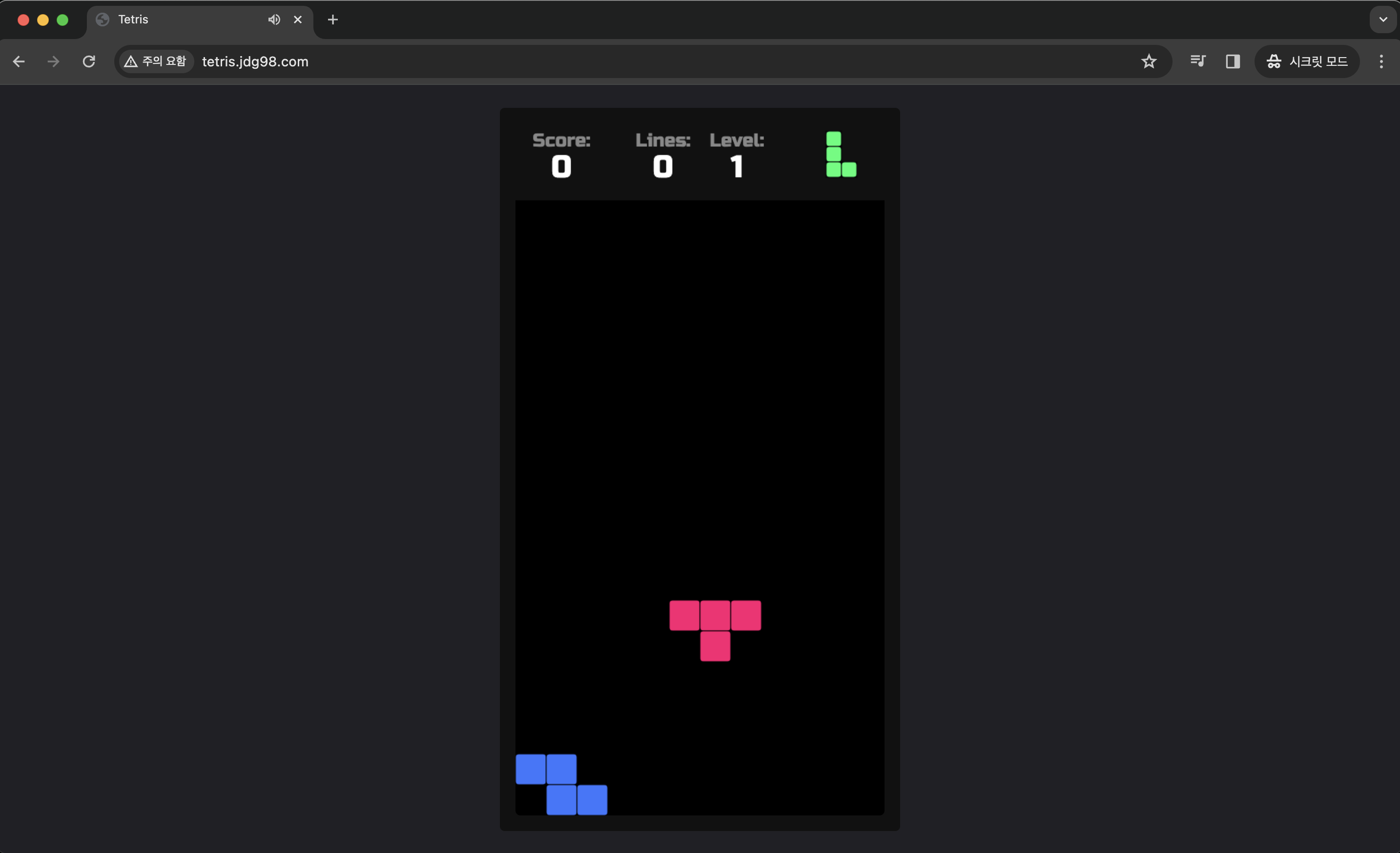Open a new tab with the plus button
Viewport: 1400px width, 853px height.
[333, 20]
